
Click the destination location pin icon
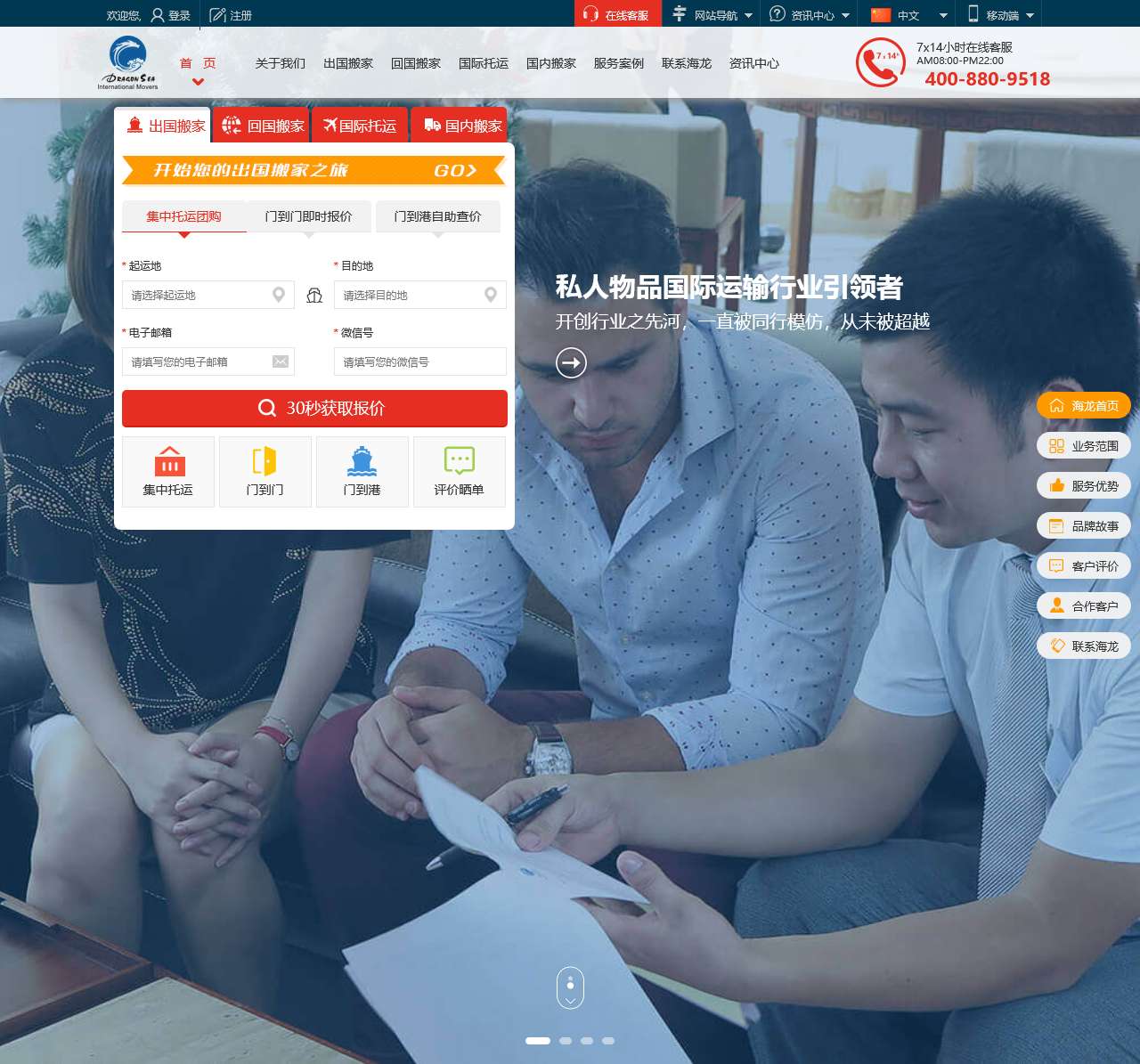tap(491, 295)
